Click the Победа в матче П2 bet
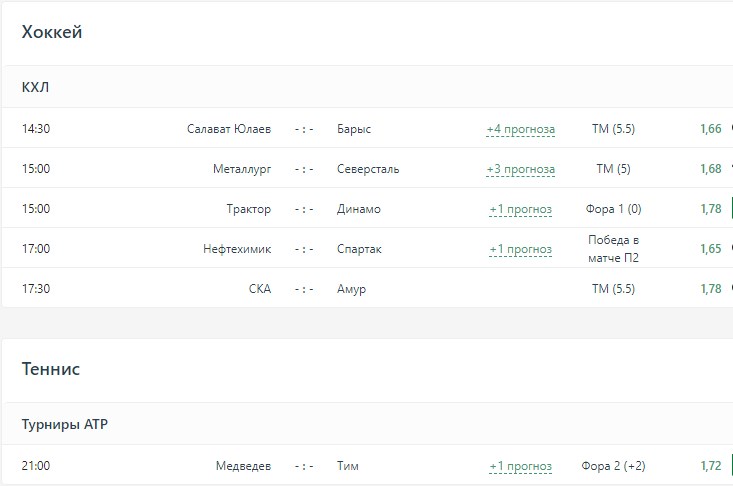 613,249
